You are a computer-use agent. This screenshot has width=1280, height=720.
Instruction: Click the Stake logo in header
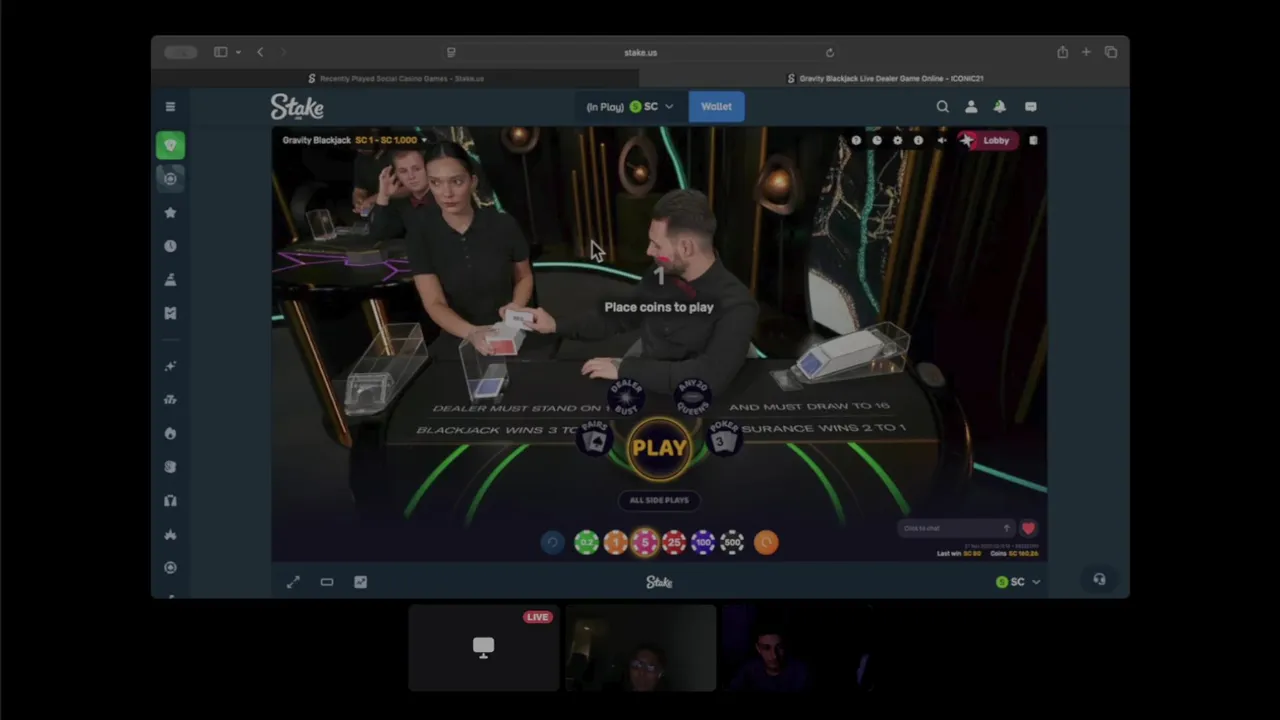click(x=297, y=107)
